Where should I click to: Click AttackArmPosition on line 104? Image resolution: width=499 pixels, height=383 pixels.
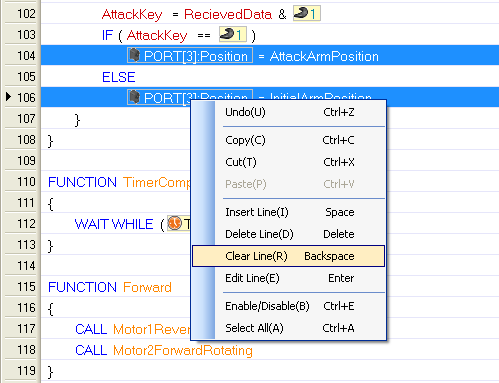pyautogui.click(x=324, y=56)
